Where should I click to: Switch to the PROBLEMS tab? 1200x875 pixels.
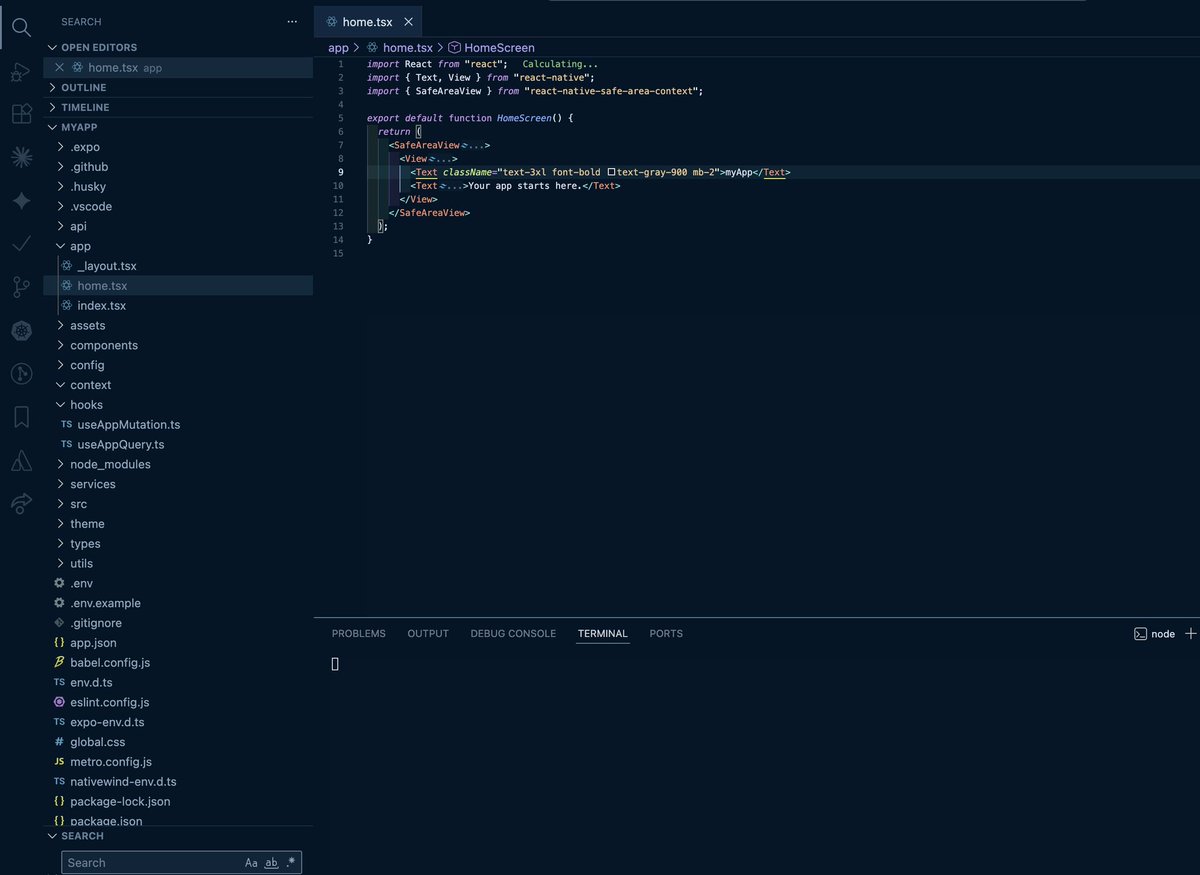pos(358,634)
